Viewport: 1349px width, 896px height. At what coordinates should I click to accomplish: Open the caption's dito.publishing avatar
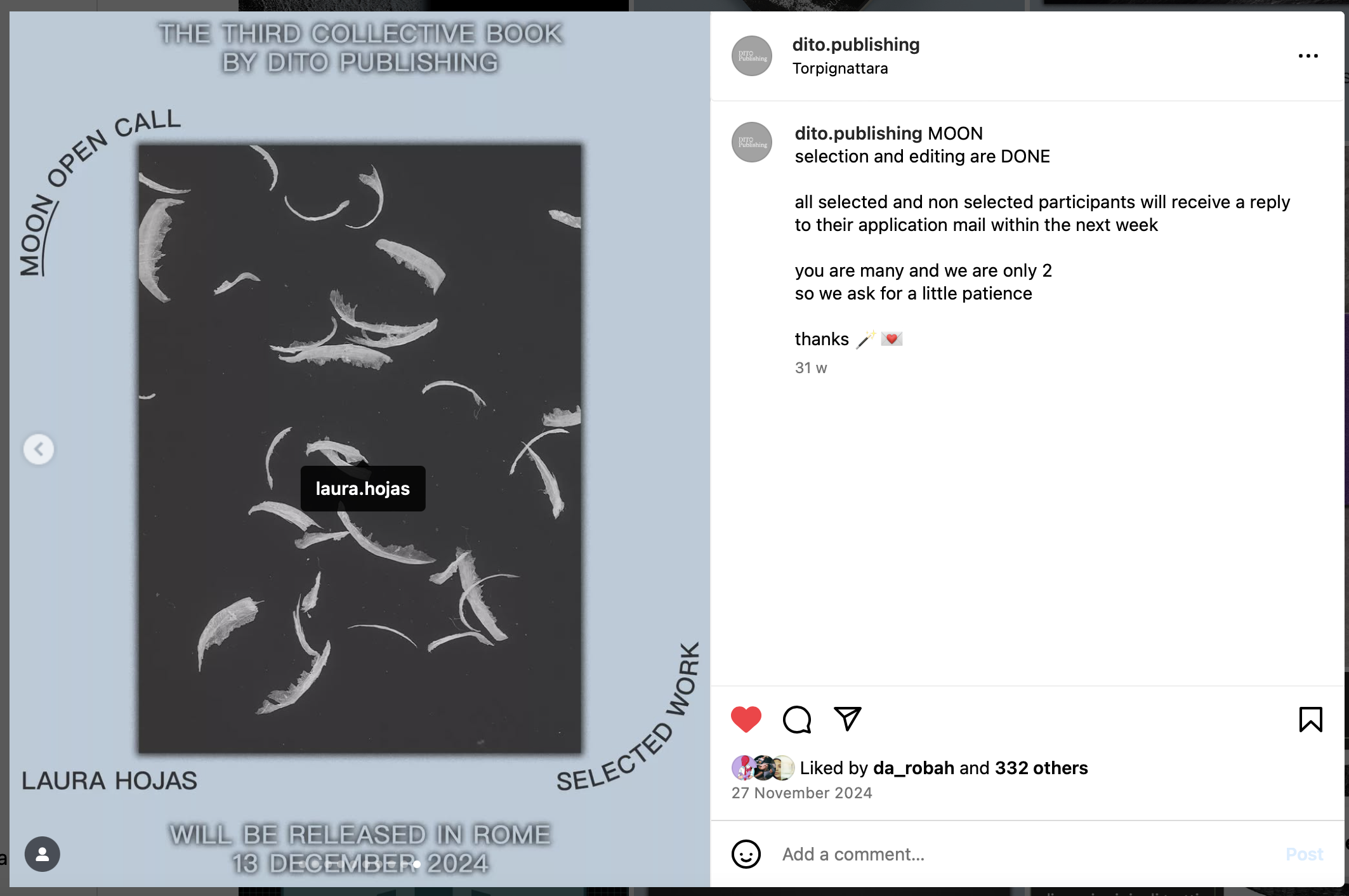click(752, 142)
